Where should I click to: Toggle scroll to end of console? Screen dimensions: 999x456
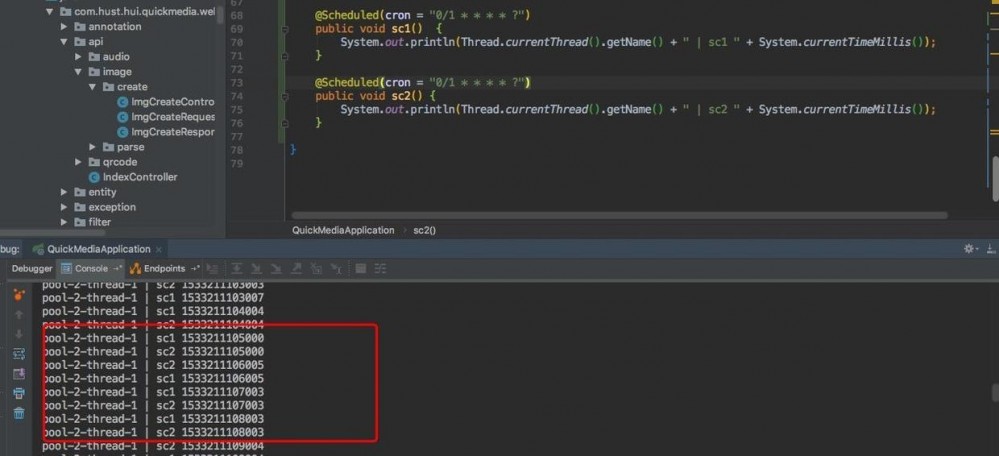tap(19, 374)
